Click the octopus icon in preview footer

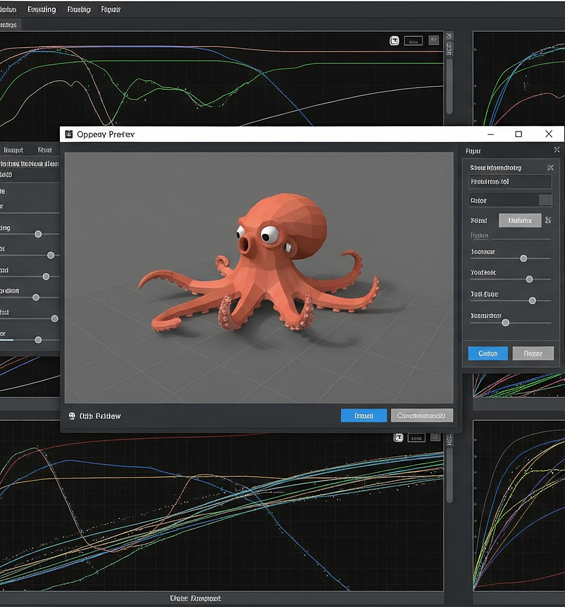tap(72, 416)
